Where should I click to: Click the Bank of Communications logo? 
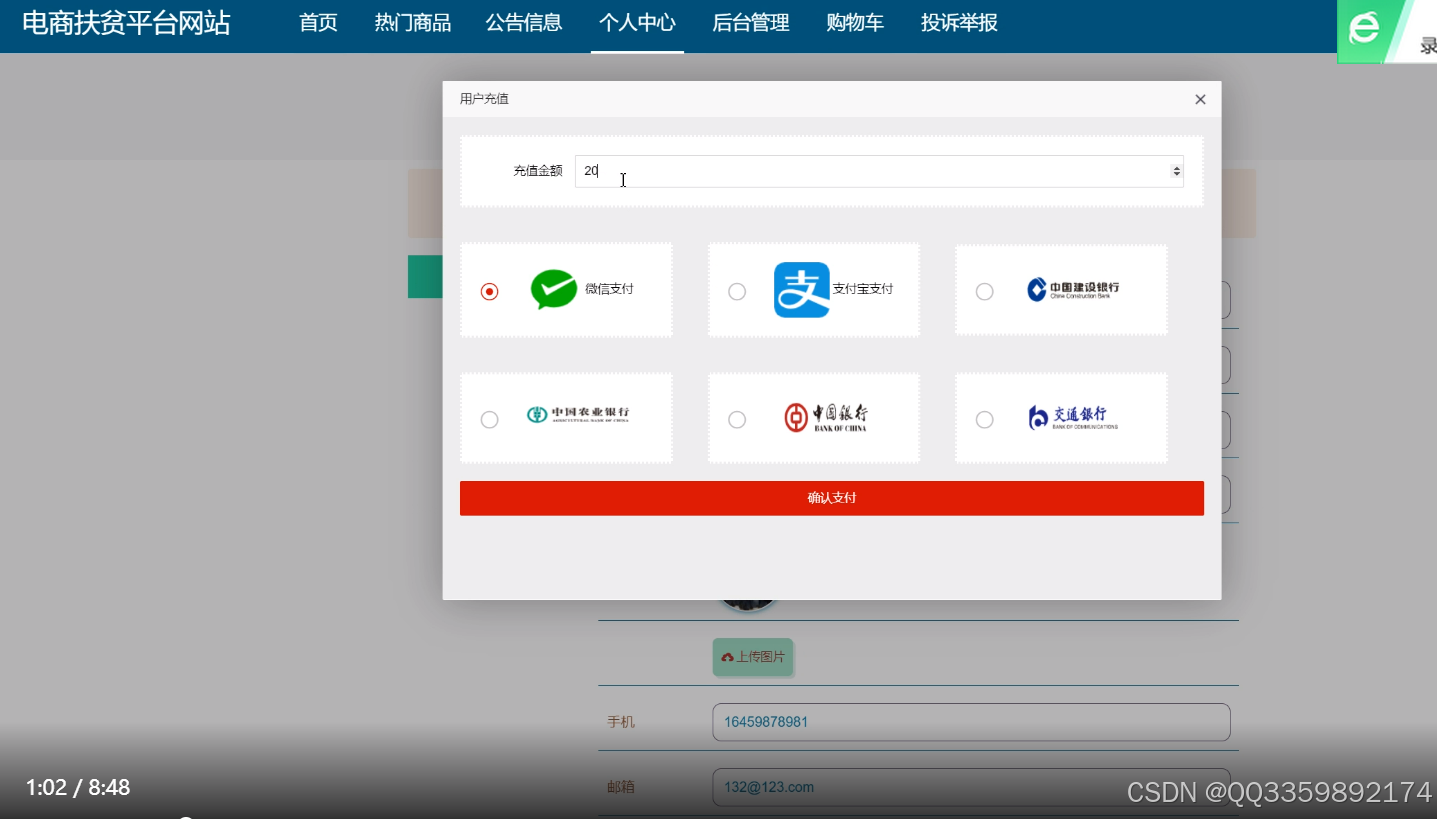1073,417
